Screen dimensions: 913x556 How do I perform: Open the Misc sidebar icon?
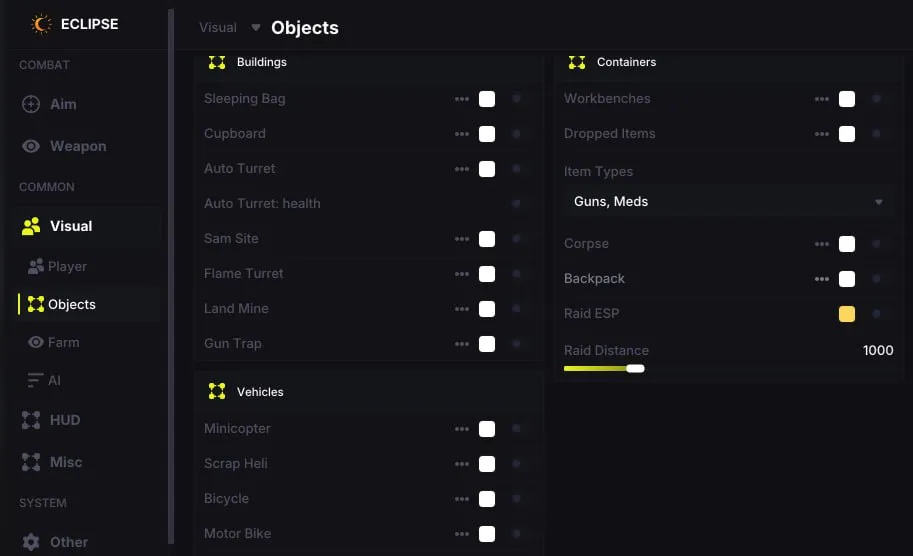coord(31,462)
